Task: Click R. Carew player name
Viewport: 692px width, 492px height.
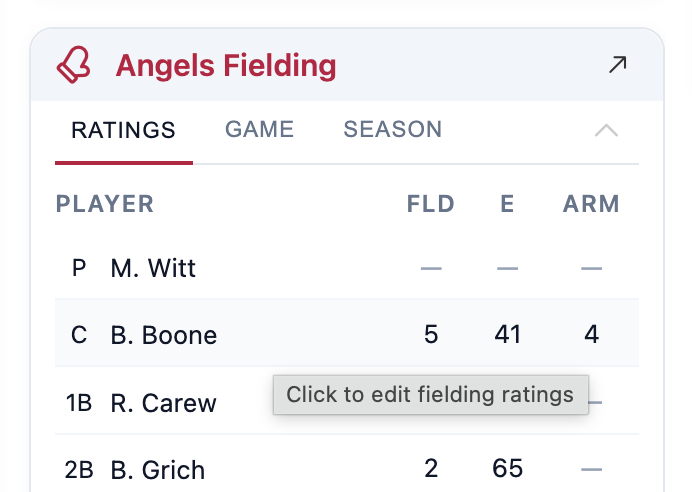Action: click(163, 403)
